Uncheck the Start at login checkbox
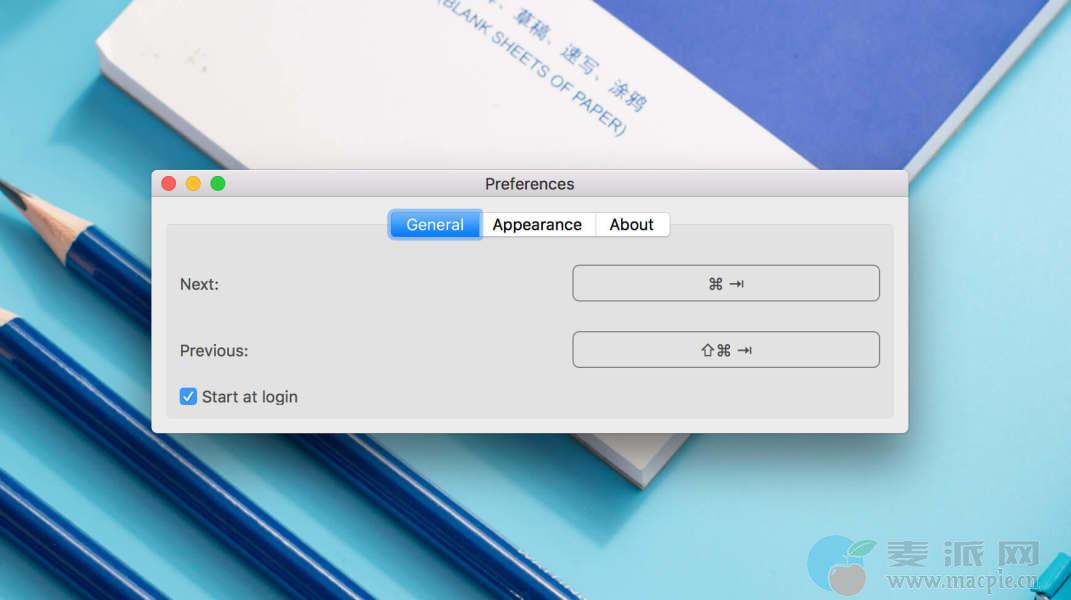The image size is (1071, 600). pyautogui.click(x=188, y=397)
